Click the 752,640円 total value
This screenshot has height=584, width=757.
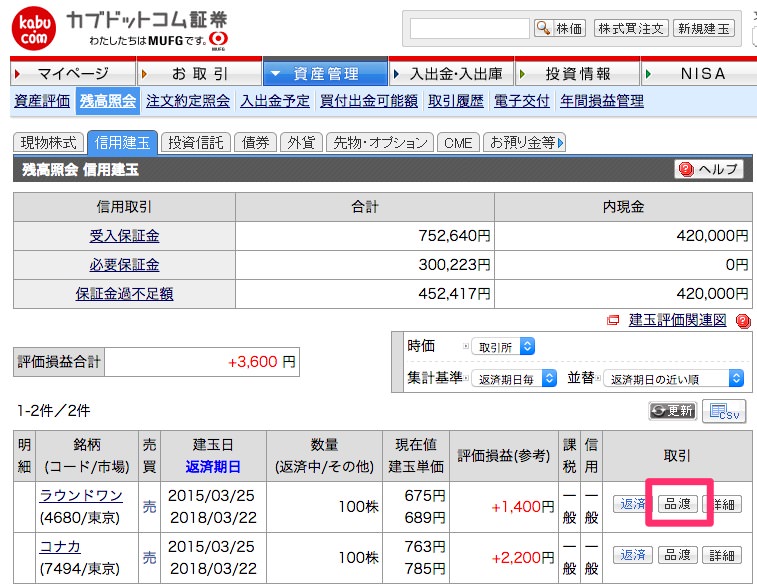coord(454,236)
